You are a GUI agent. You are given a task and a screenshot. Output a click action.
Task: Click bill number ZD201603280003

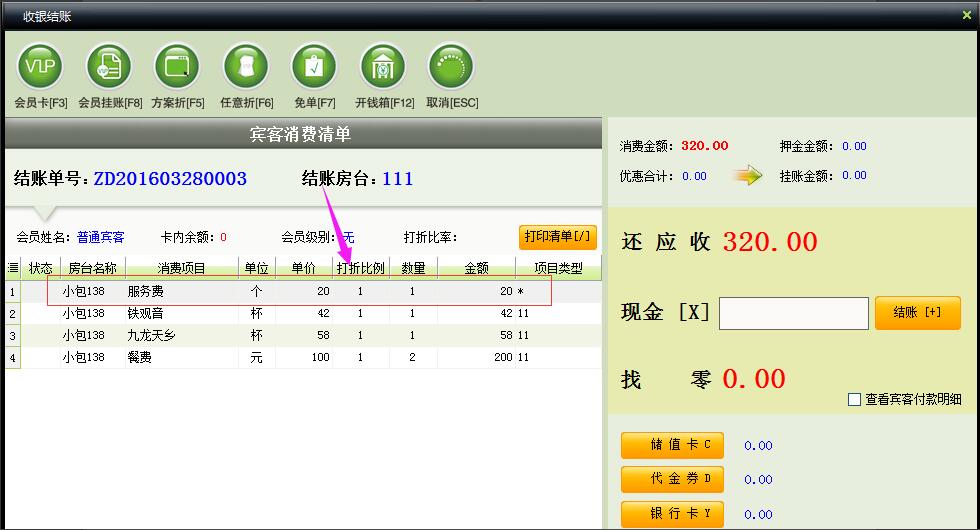point(170,179)
